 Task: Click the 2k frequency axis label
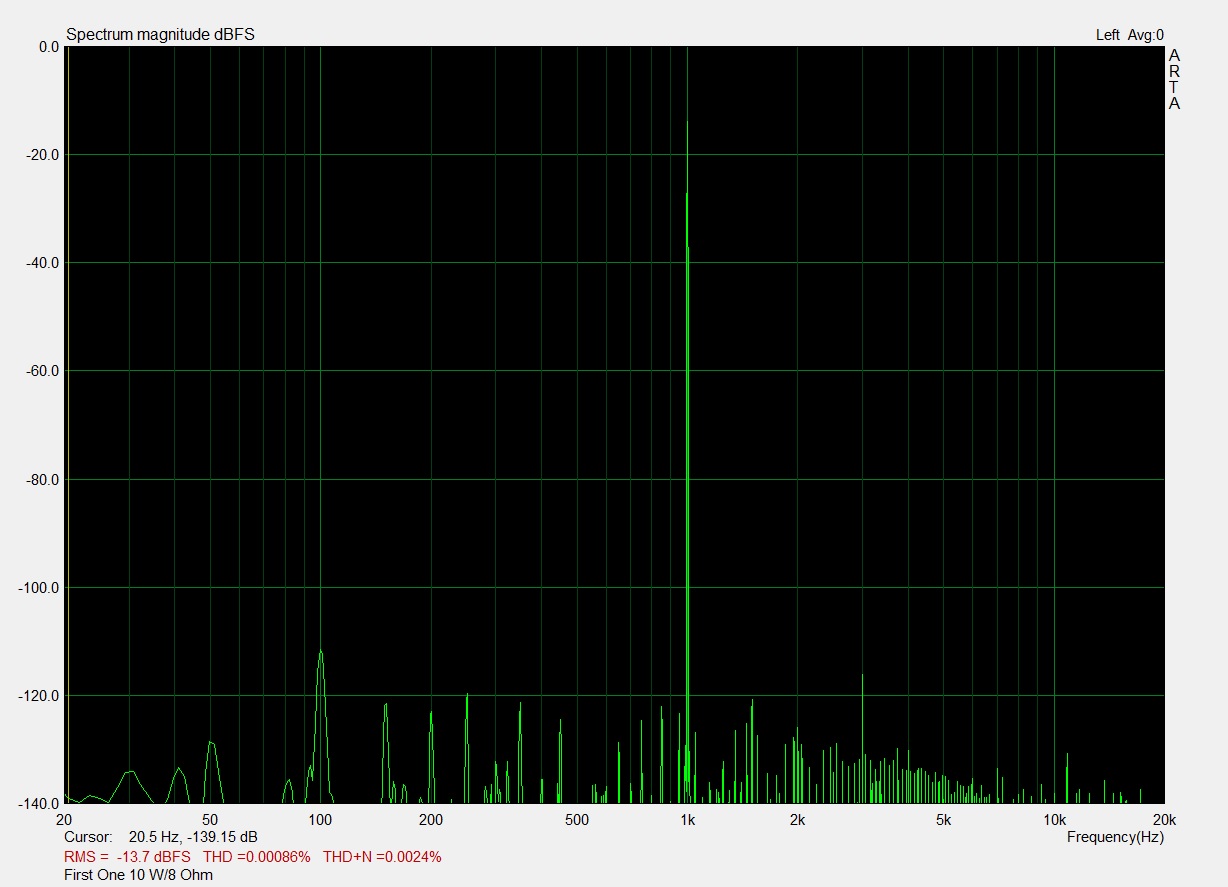pos(798,820)
